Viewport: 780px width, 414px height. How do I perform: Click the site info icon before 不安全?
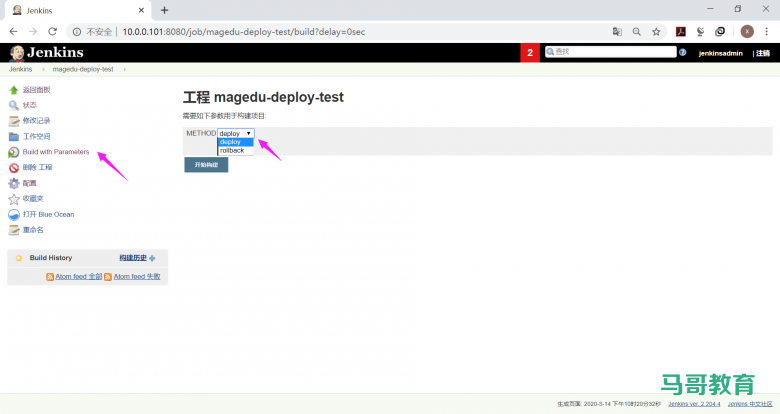pos(77,32)
